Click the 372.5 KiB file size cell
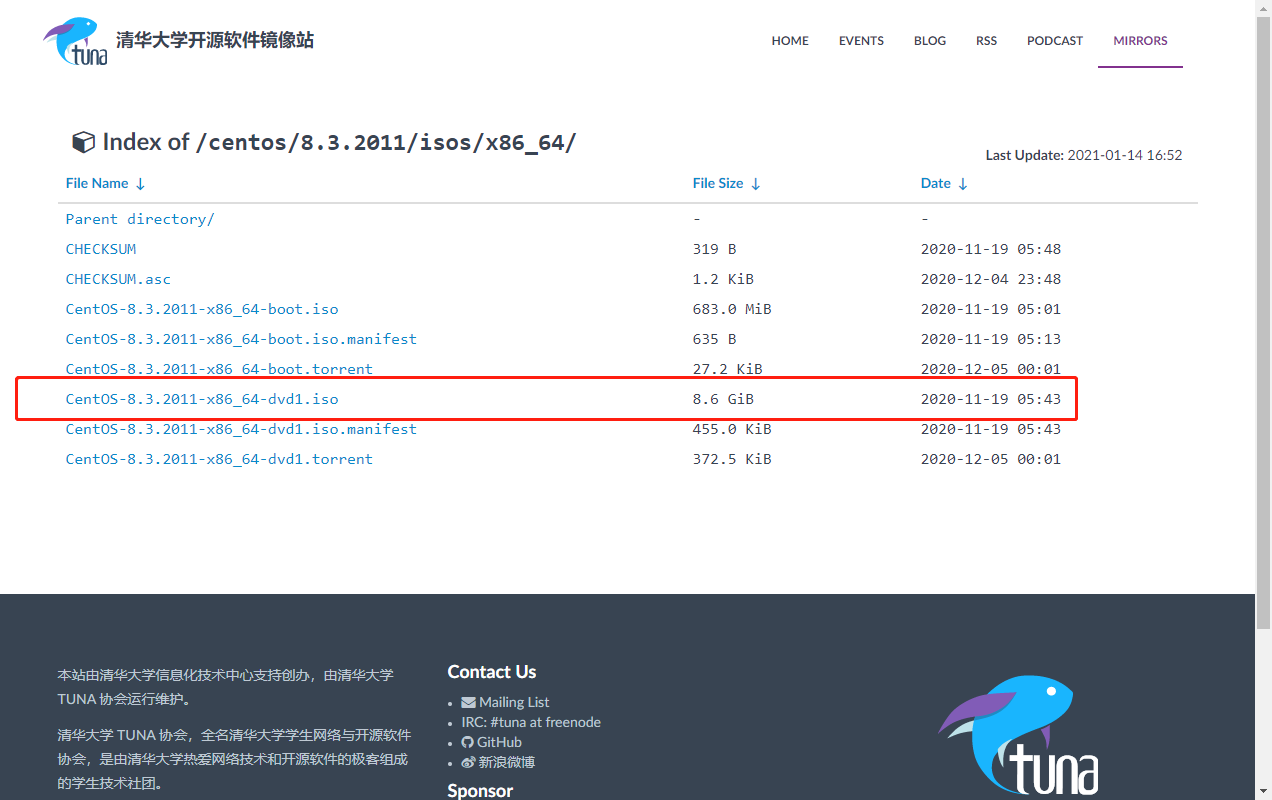This screenshot has width=1272, height=800. click(x=732, y=459)
